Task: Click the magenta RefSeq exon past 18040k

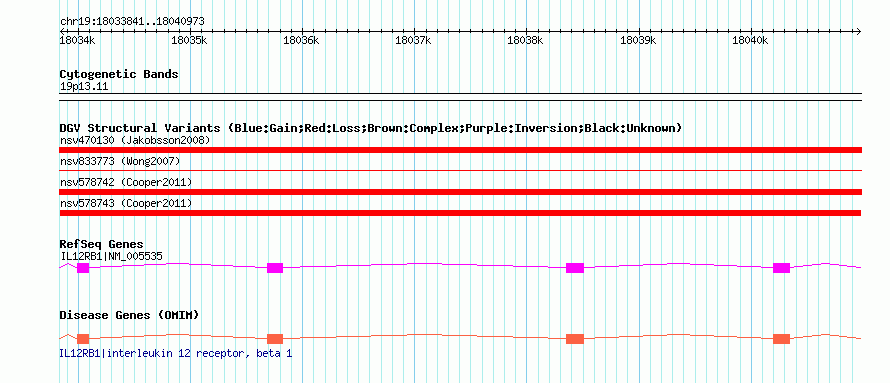Action: click(x=782, y=268)
